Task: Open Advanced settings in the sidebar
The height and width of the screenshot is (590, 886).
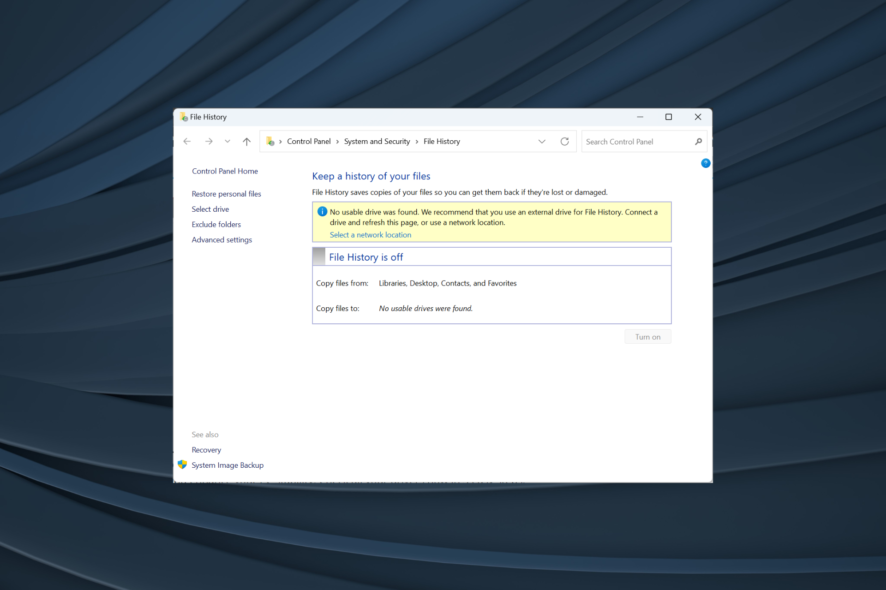Action: 222,239
